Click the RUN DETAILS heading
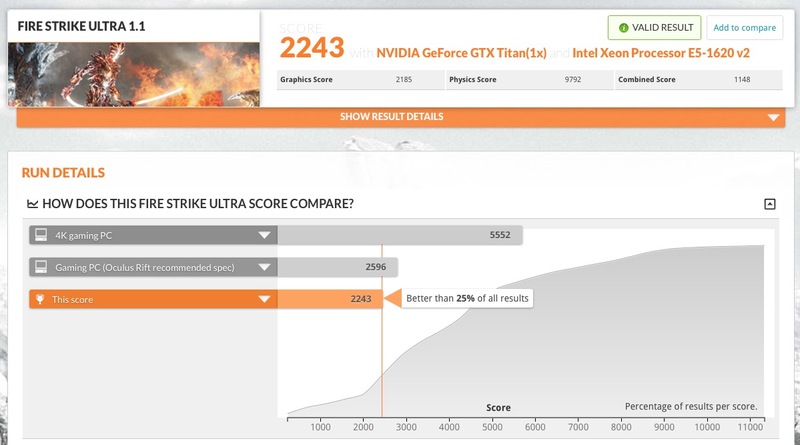Screen dimensions: 800x445 [63, 173]
